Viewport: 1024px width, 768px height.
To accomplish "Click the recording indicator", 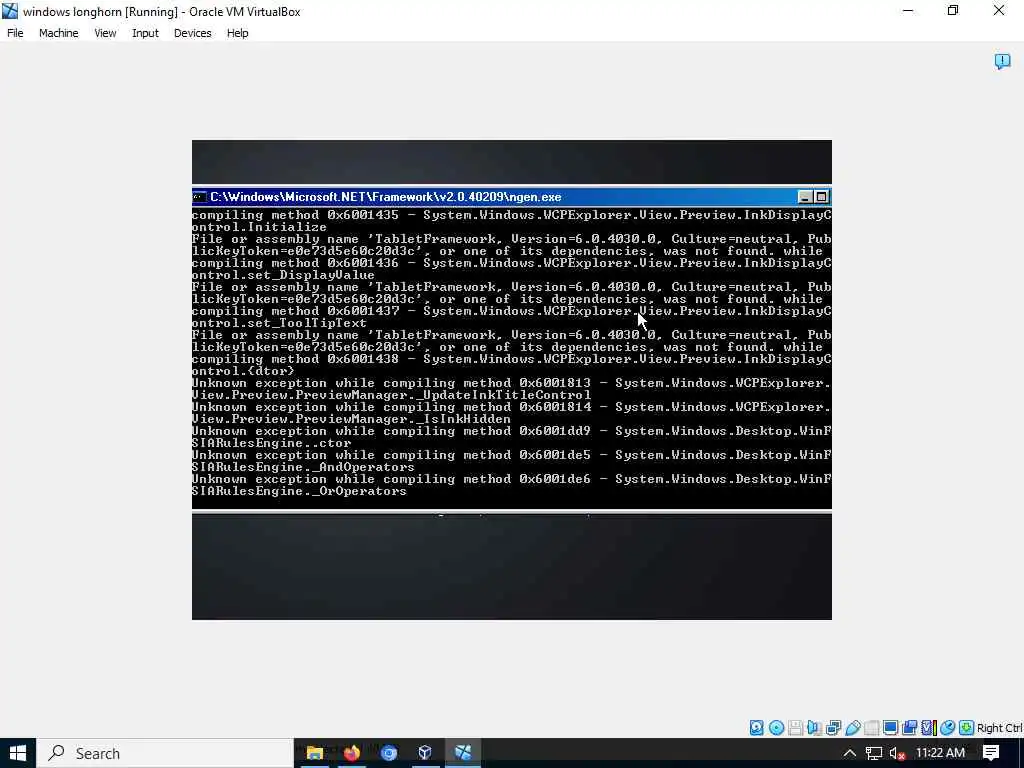I will tap(909, 728).
